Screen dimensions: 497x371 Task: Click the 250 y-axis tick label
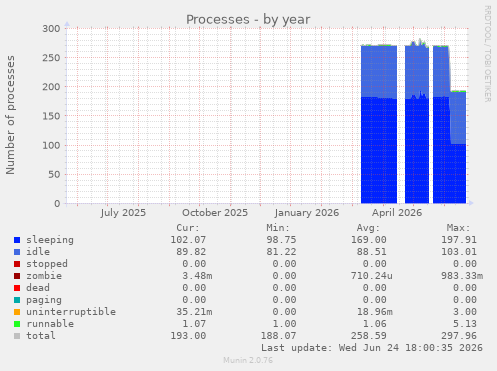coord(51,58)
